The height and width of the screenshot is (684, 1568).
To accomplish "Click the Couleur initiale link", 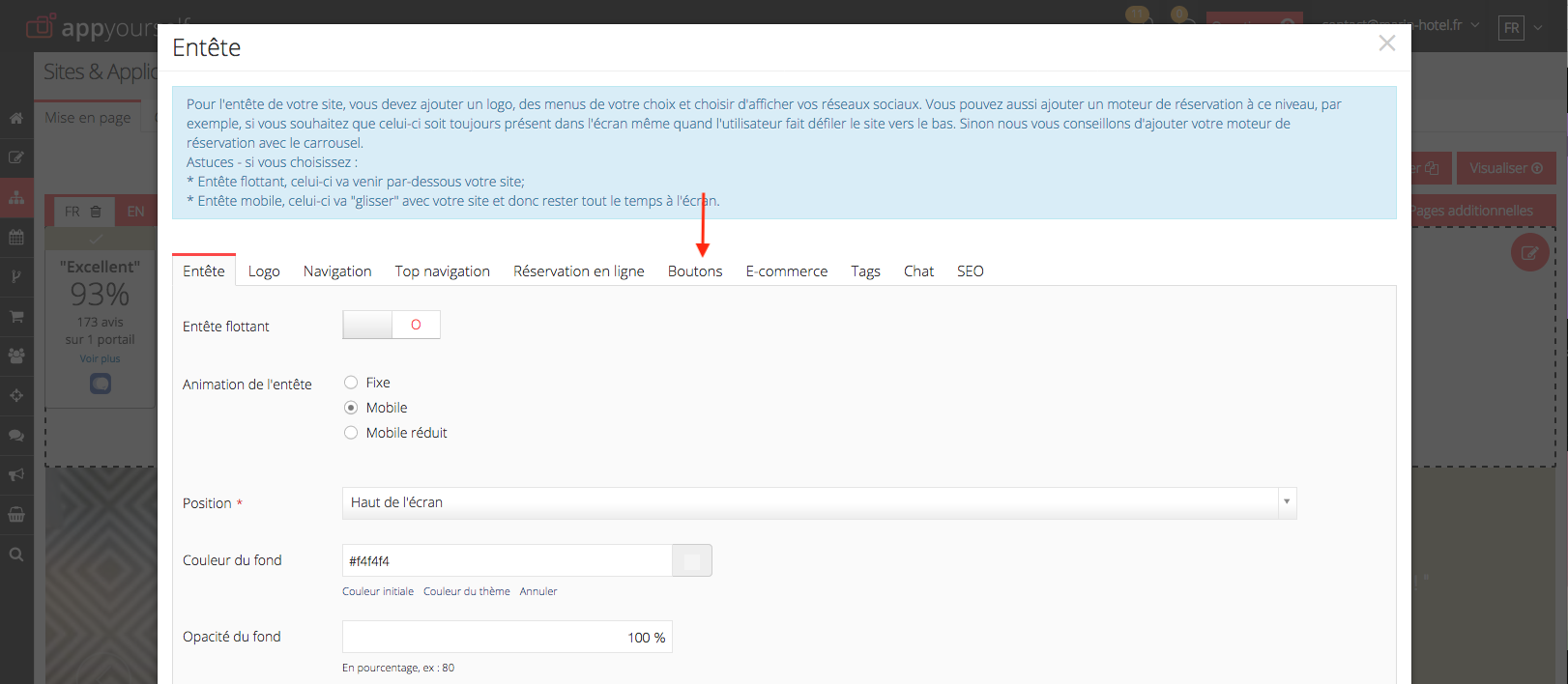I will [378, 591].
